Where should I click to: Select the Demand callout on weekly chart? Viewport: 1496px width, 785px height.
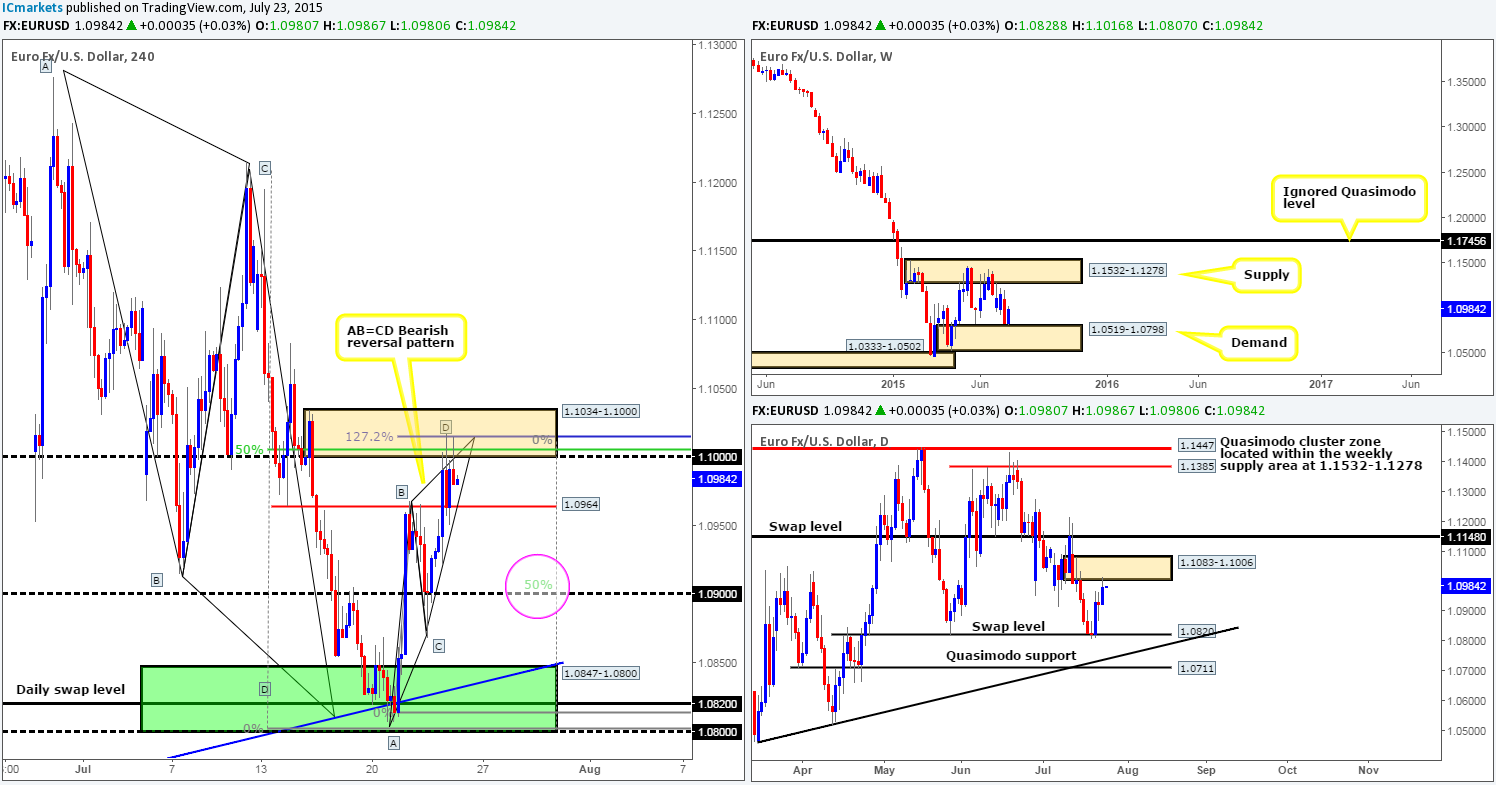1257,342
